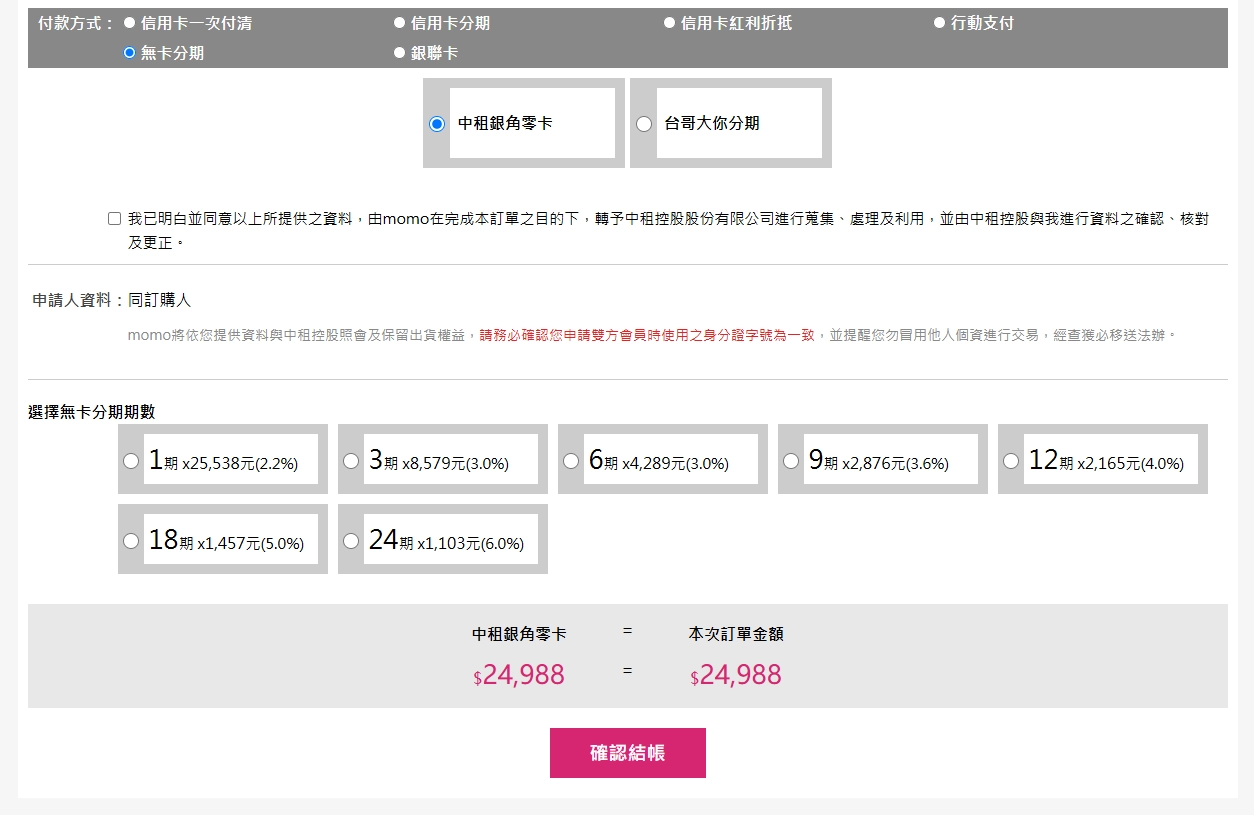Select 信用卡一次付清 payment option

pyautogui.click(x=129, y=22)
